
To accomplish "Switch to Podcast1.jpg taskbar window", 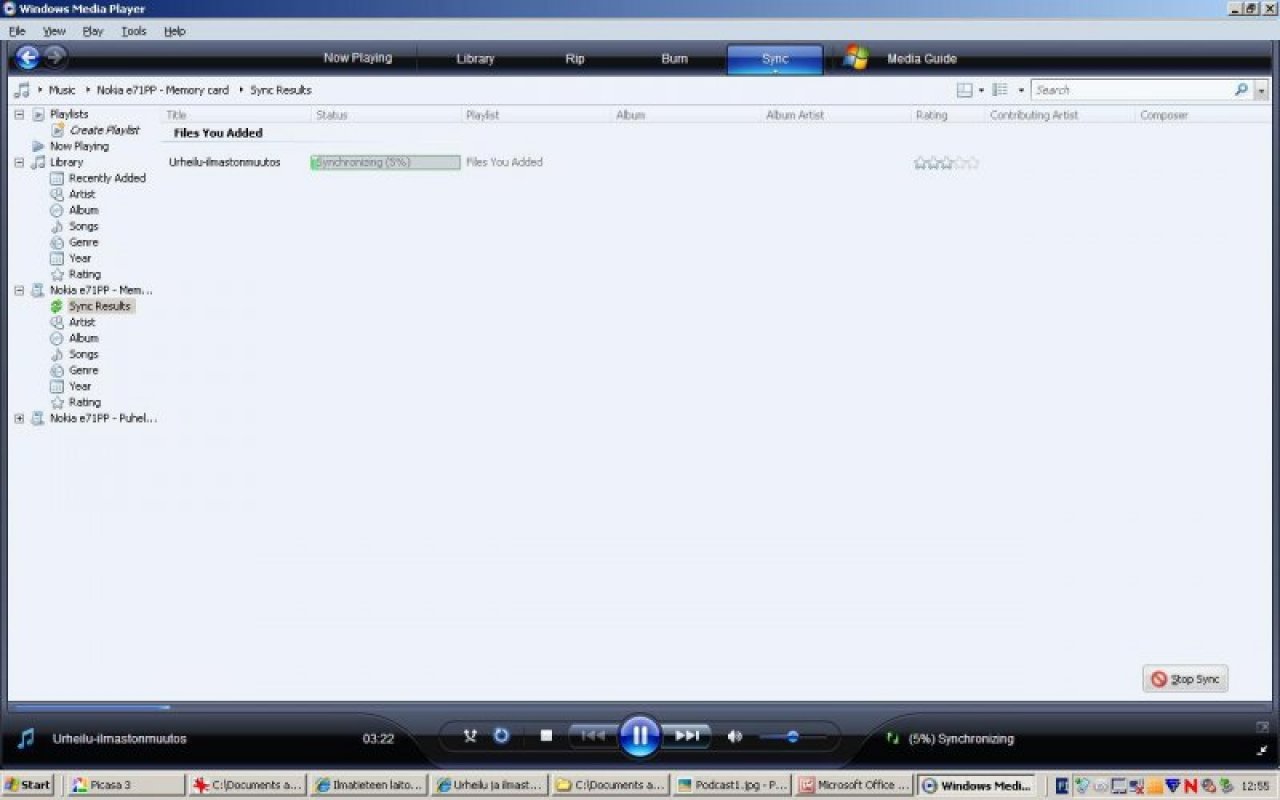I will (733, 785).
